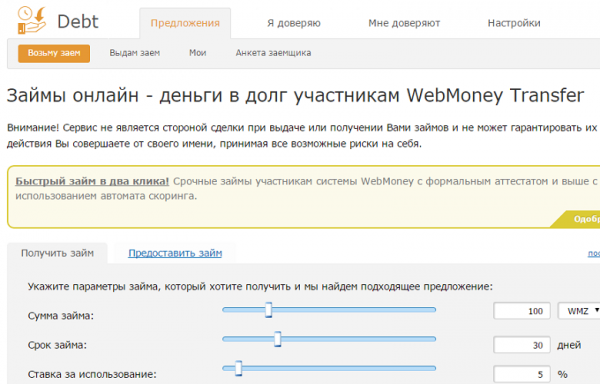Click the Займы онлайн page heading

pos(295,95)
